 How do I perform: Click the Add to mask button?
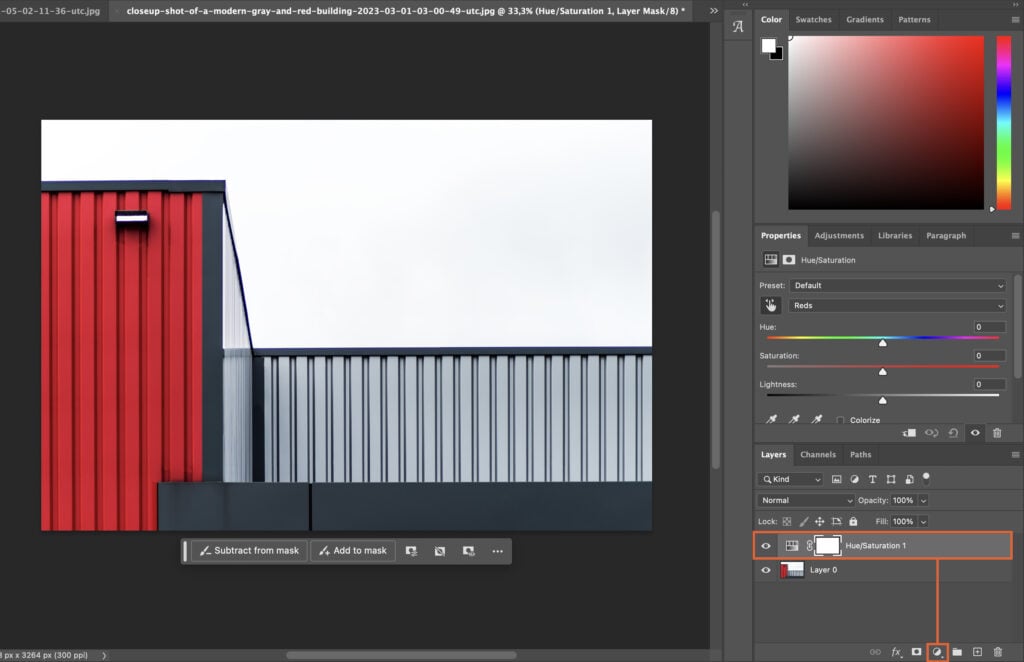352,550
